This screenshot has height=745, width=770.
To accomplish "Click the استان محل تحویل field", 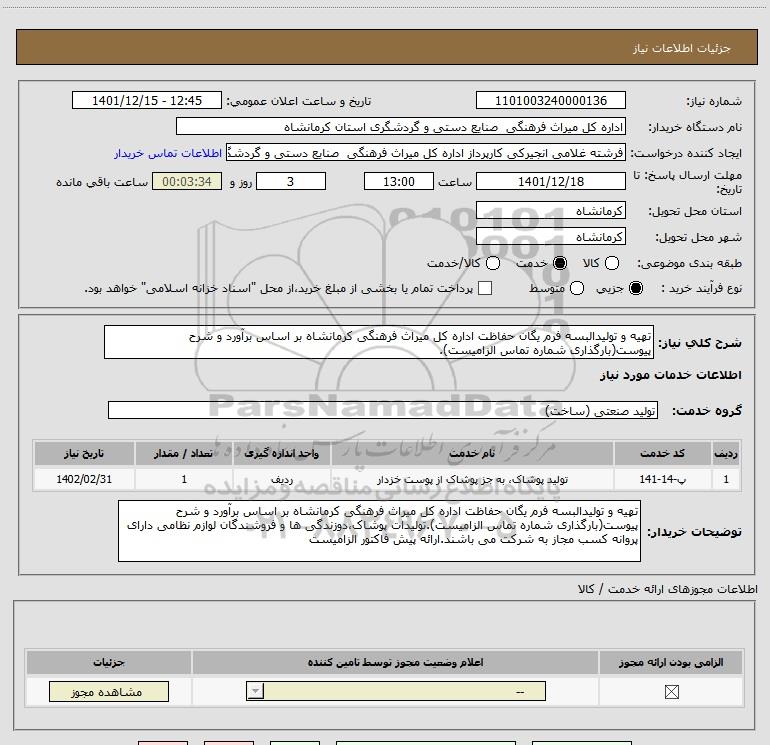I will pyautogui.click(x=550, y=211).
